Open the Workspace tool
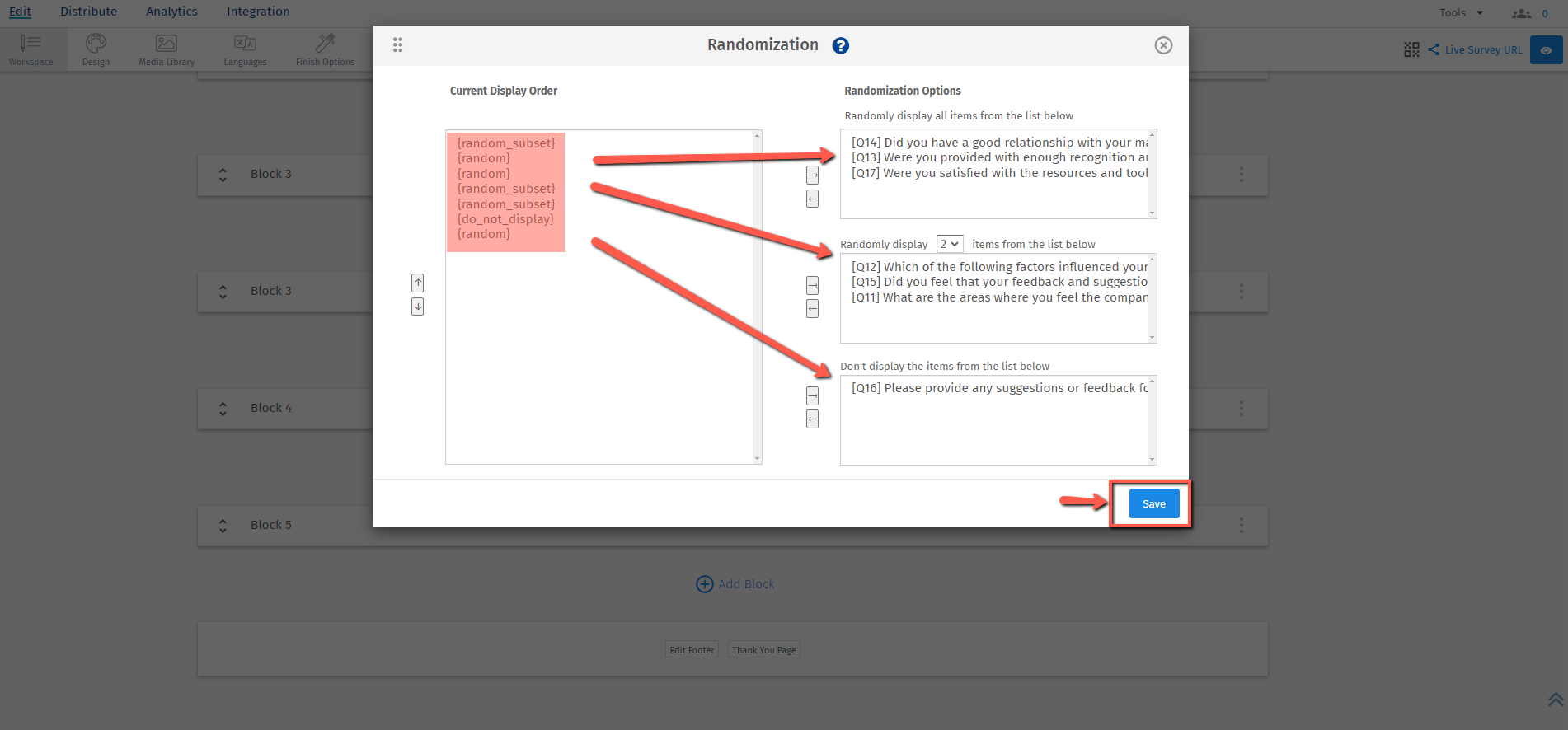Image resolution: width=1568 pixels, height=730 pixels. 31,49
